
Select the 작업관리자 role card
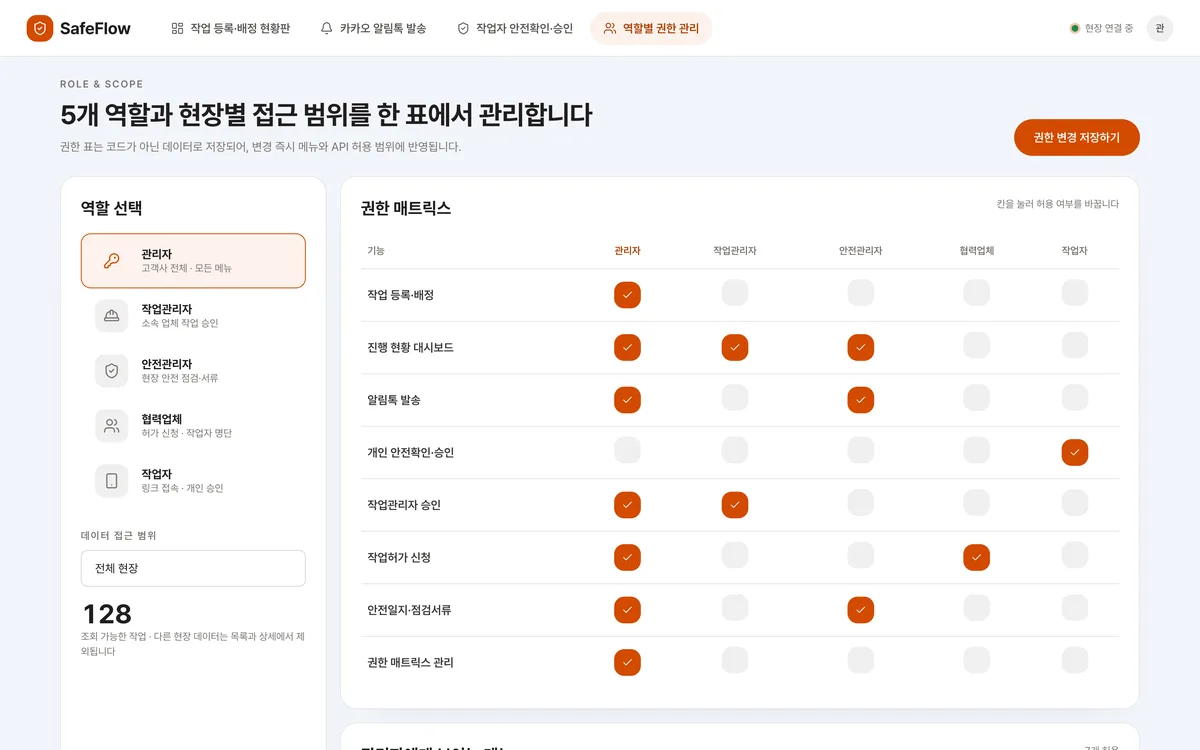(x=193, y=316)
